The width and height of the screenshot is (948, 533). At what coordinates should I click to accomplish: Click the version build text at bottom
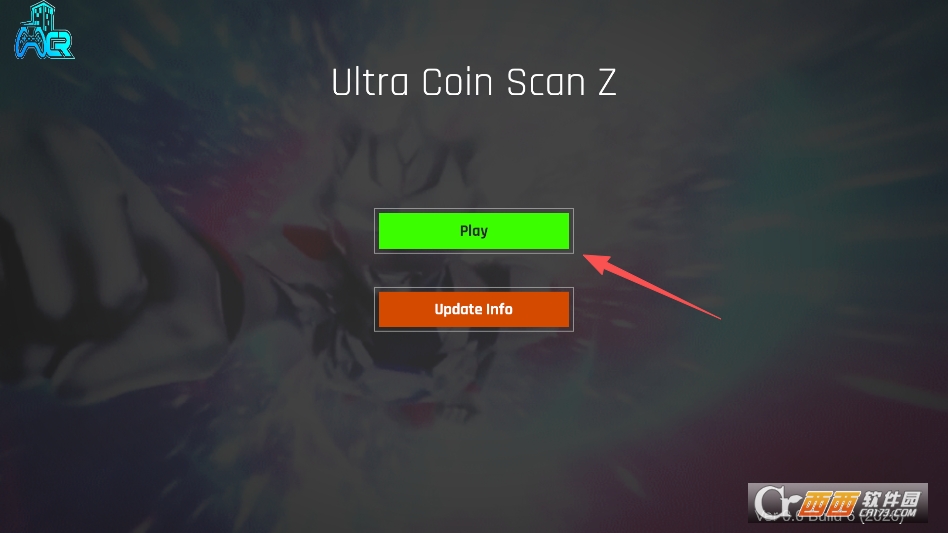(x=830, y=517)
